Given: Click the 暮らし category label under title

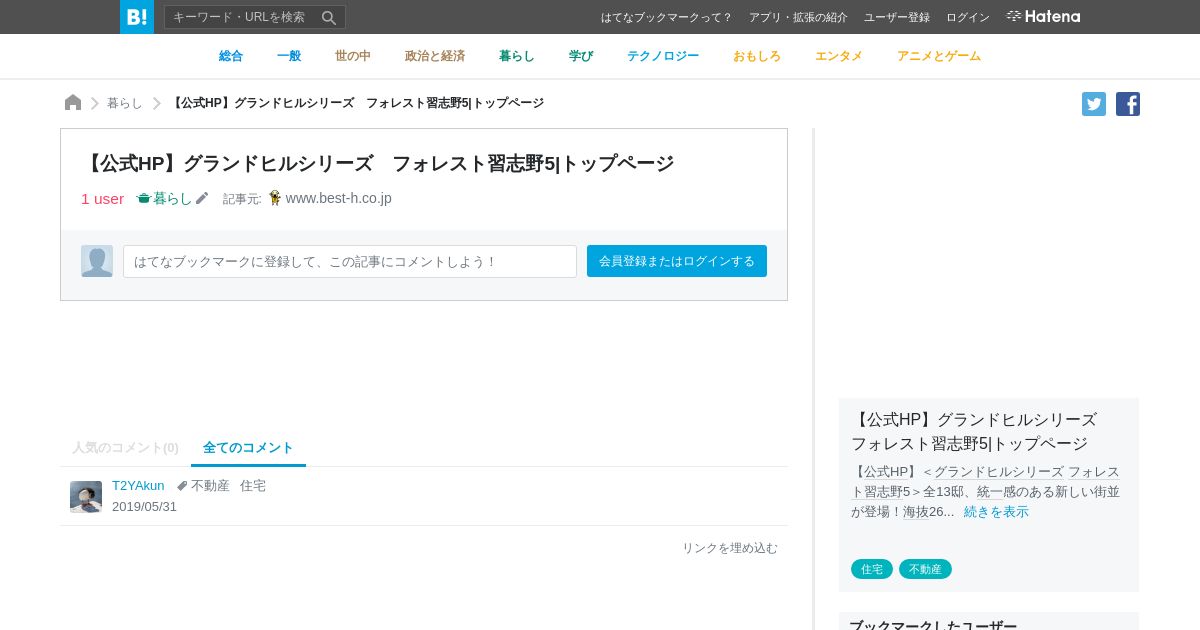Looking at the screenshot, I should [x=165, y=198].
